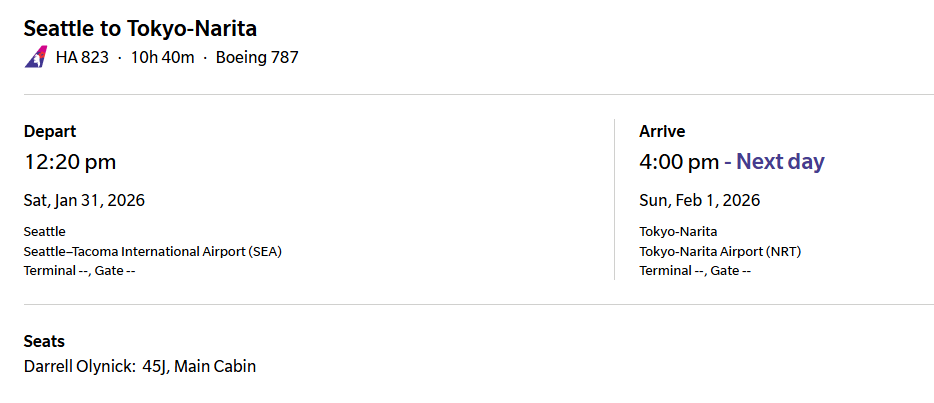Select Darrell Olynick's 45J seat assignment
The height and width of the screenshot is (403, 934).
coord(199,366)
